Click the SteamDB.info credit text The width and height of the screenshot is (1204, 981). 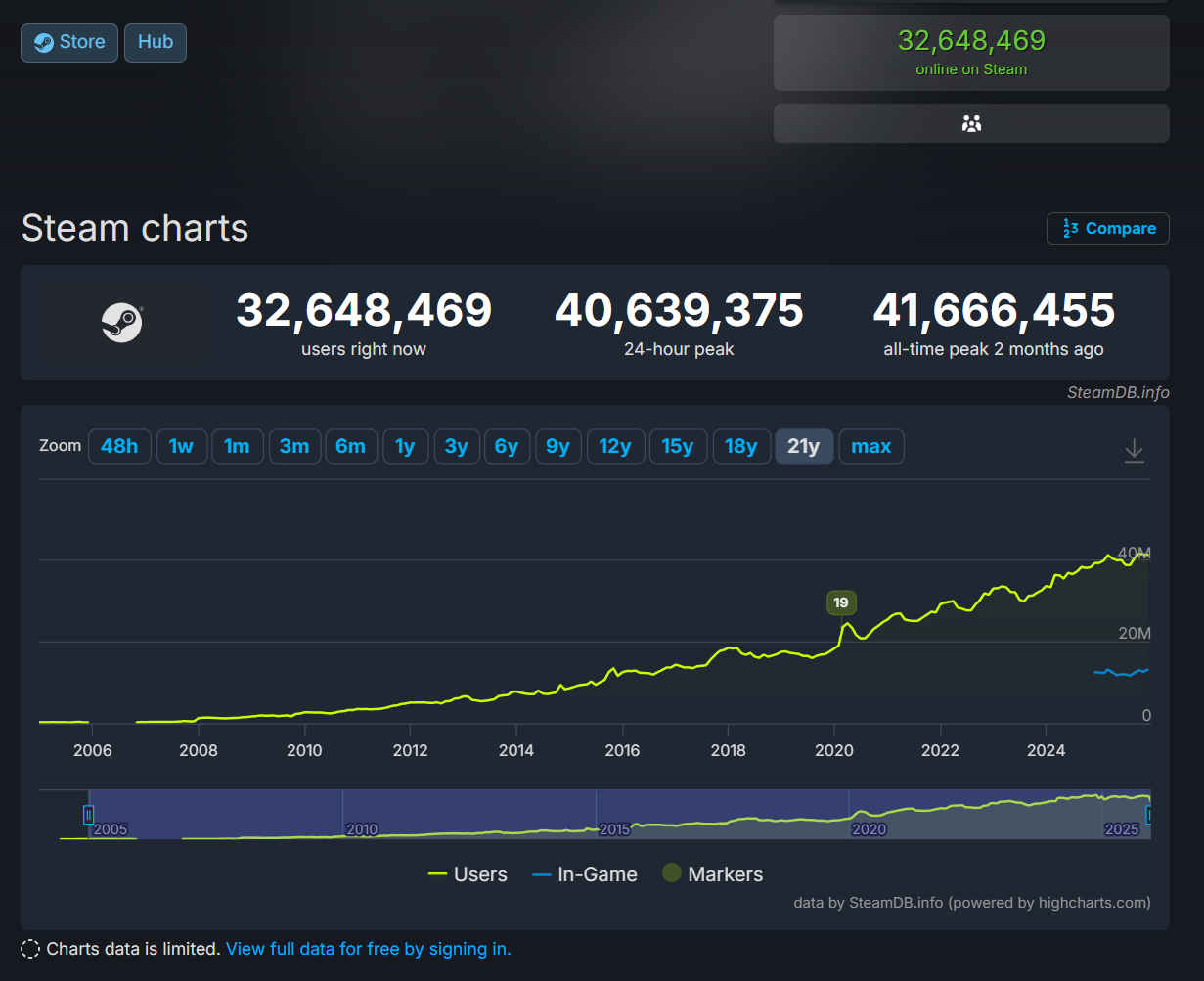1118,393
